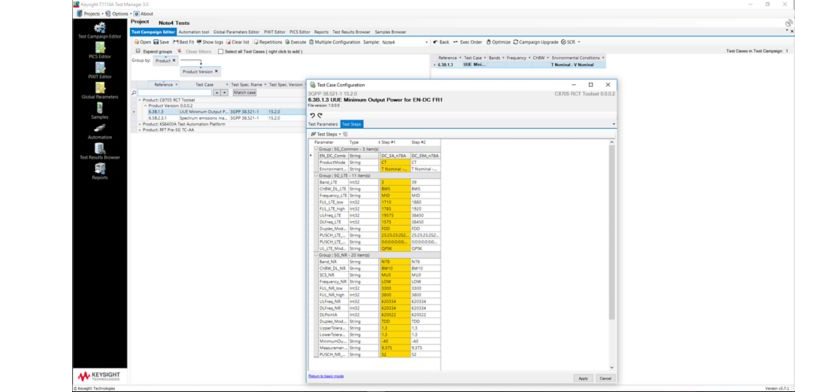Collapse Product C8705 RCT Toolset tree node

click(x=140, y=100)
